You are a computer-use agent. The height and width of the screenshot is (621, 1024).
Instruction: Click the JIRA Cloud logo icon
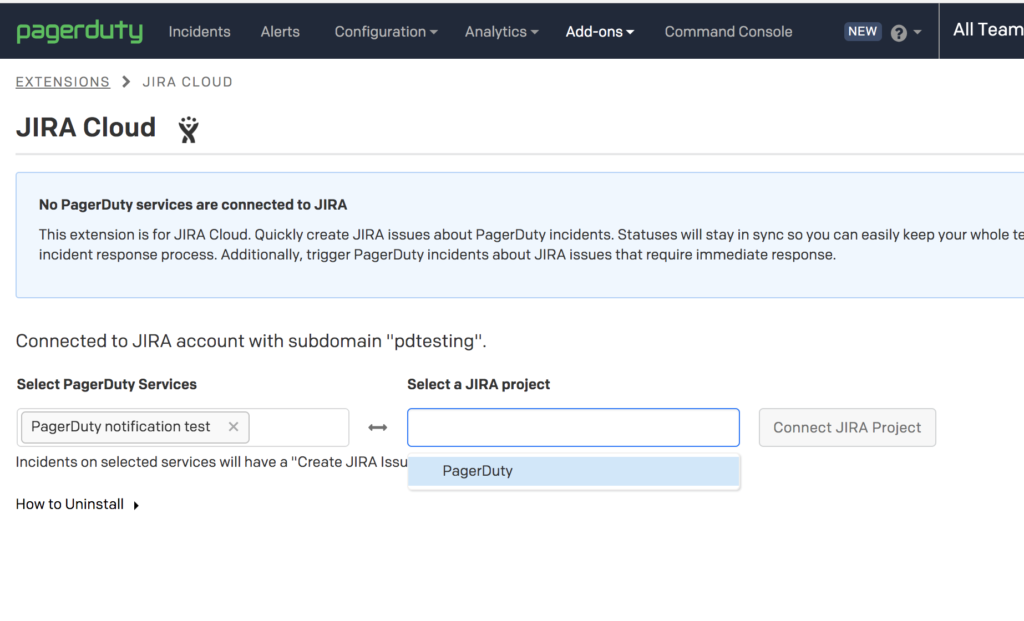pyautogui.click(x=188, y=129)
